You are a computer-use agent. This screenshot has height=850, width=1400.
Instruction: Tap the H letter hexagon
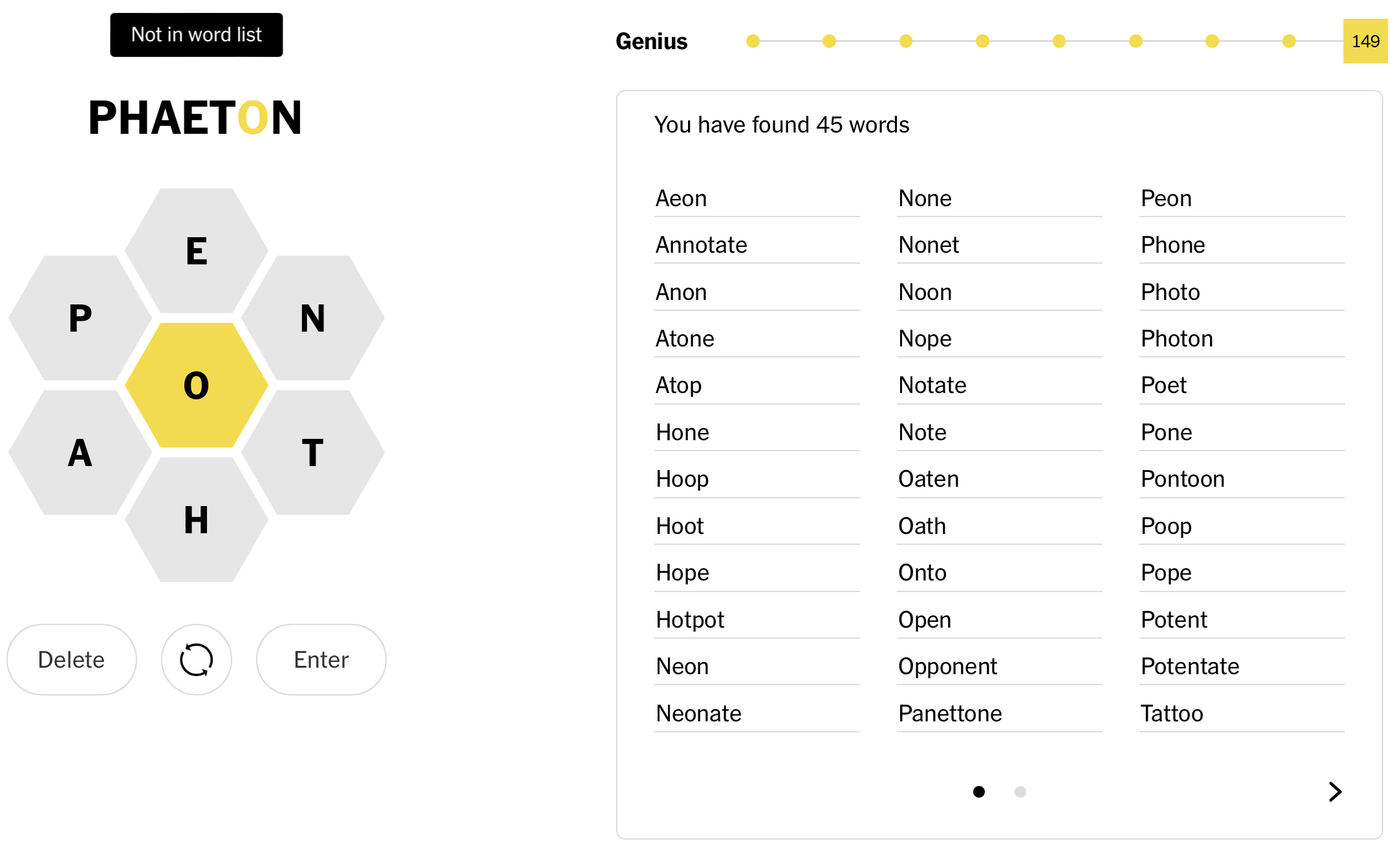point(197,520)
